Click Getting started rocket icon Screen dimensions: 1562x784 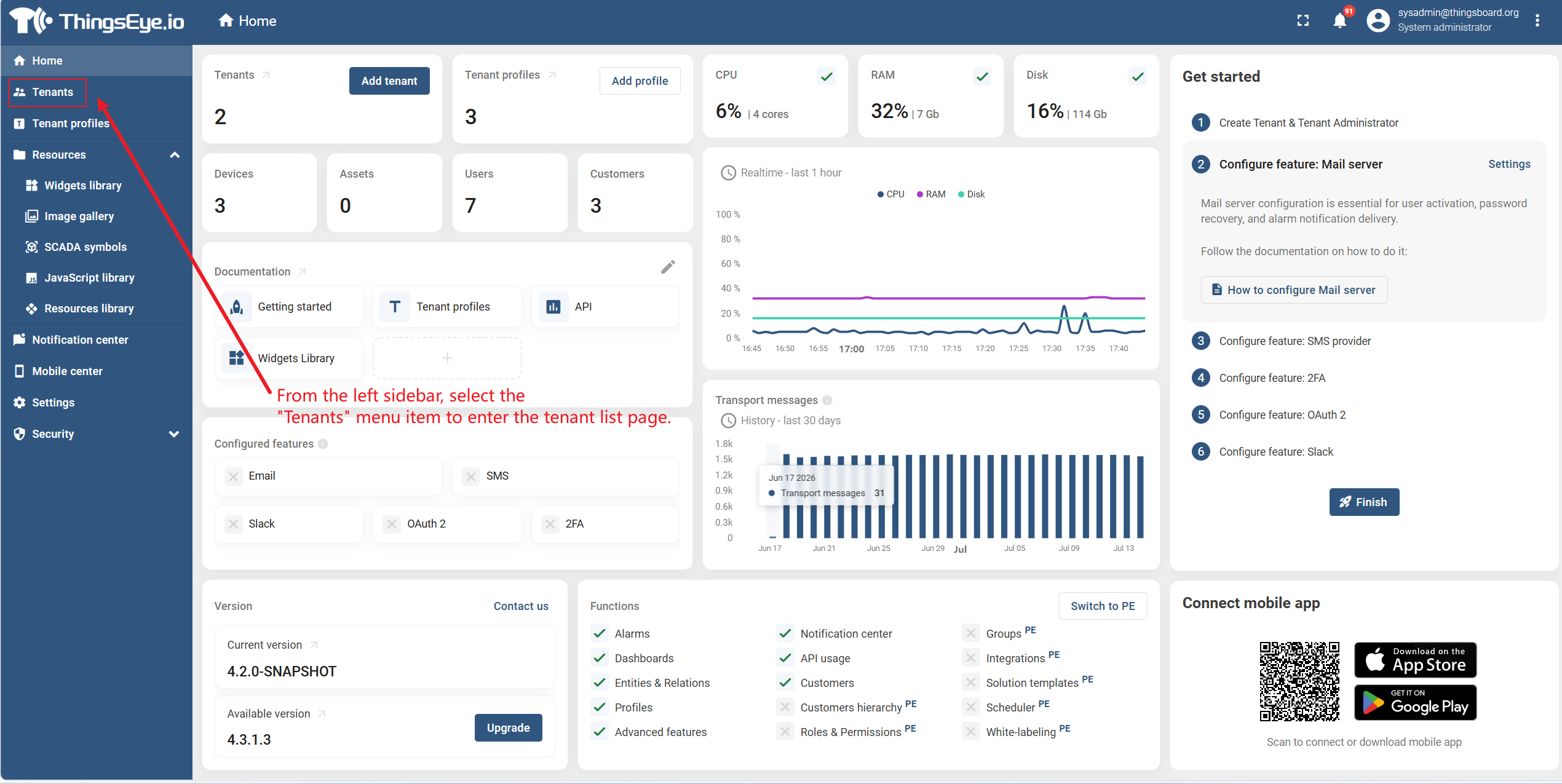click(236, 307)
